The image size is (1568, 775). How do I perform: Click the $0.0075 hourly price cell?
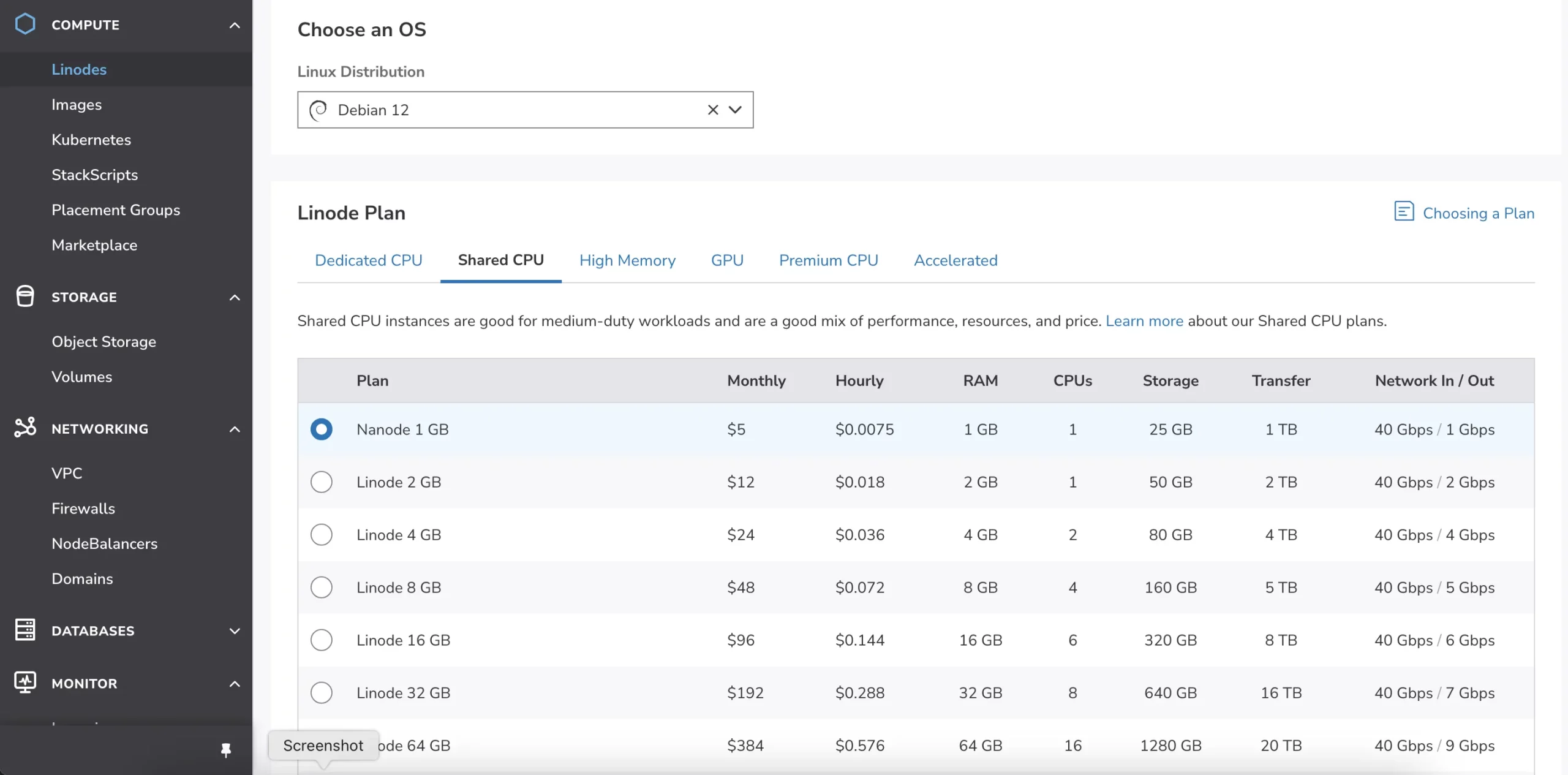point(864,429)
